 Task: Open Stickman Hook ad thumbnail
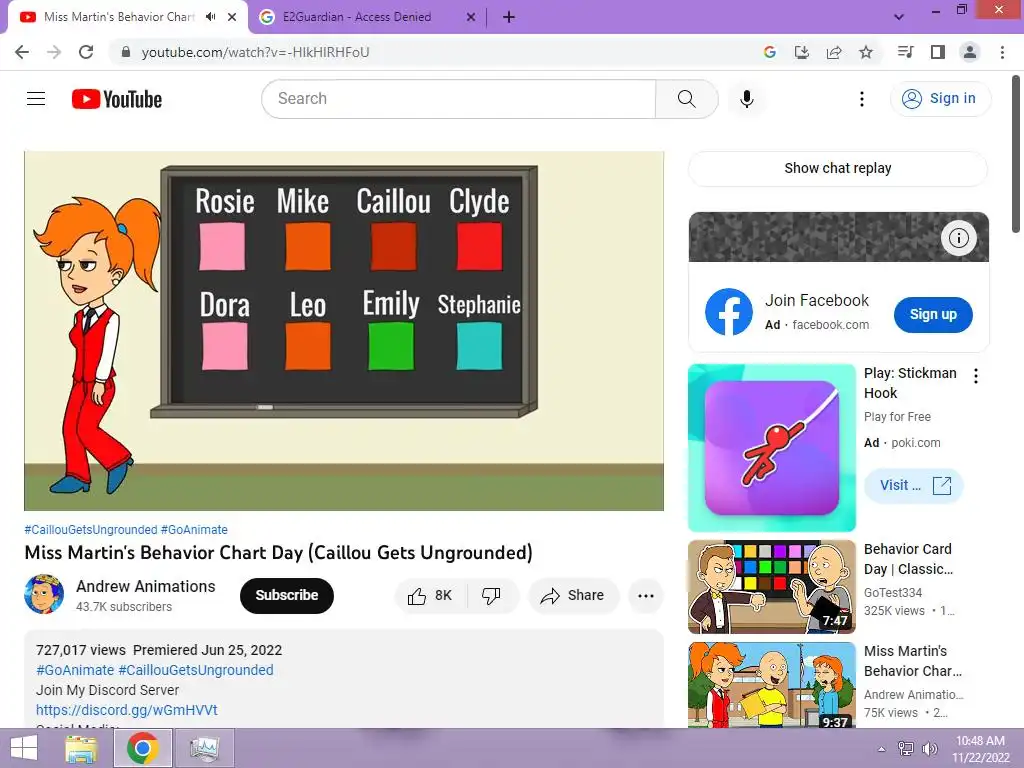click(x=772, y=448)
